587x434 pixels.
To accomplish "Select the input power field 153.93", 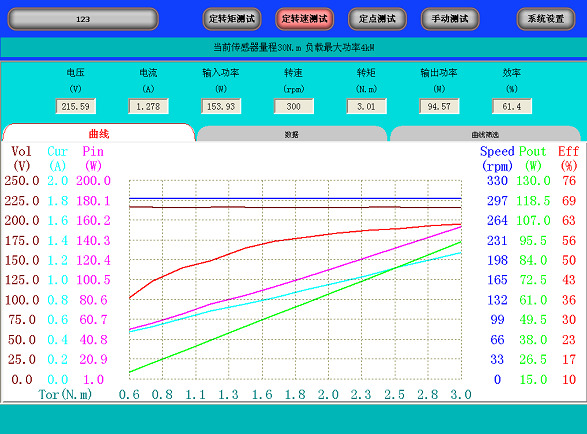I will 221,106.
